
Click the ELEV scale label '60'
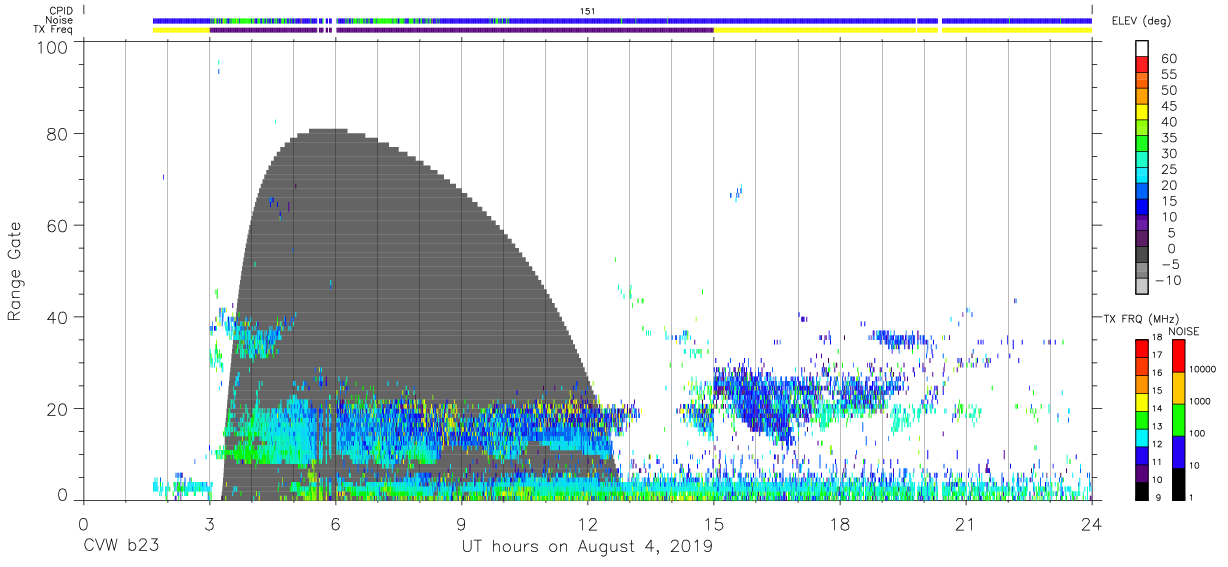pyautogui.click(x=1169, y=58)
